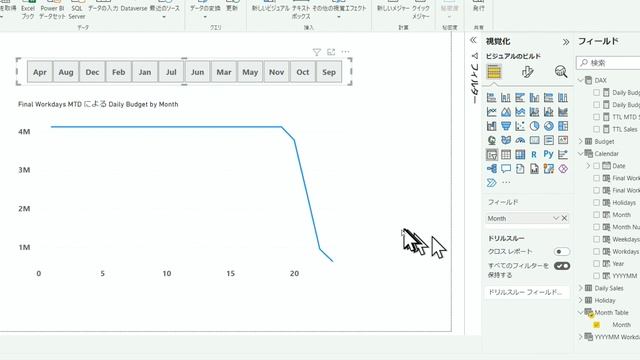
Task: Choose the pie chart visual
Action: pyautogui.click(x=534, y=126)
